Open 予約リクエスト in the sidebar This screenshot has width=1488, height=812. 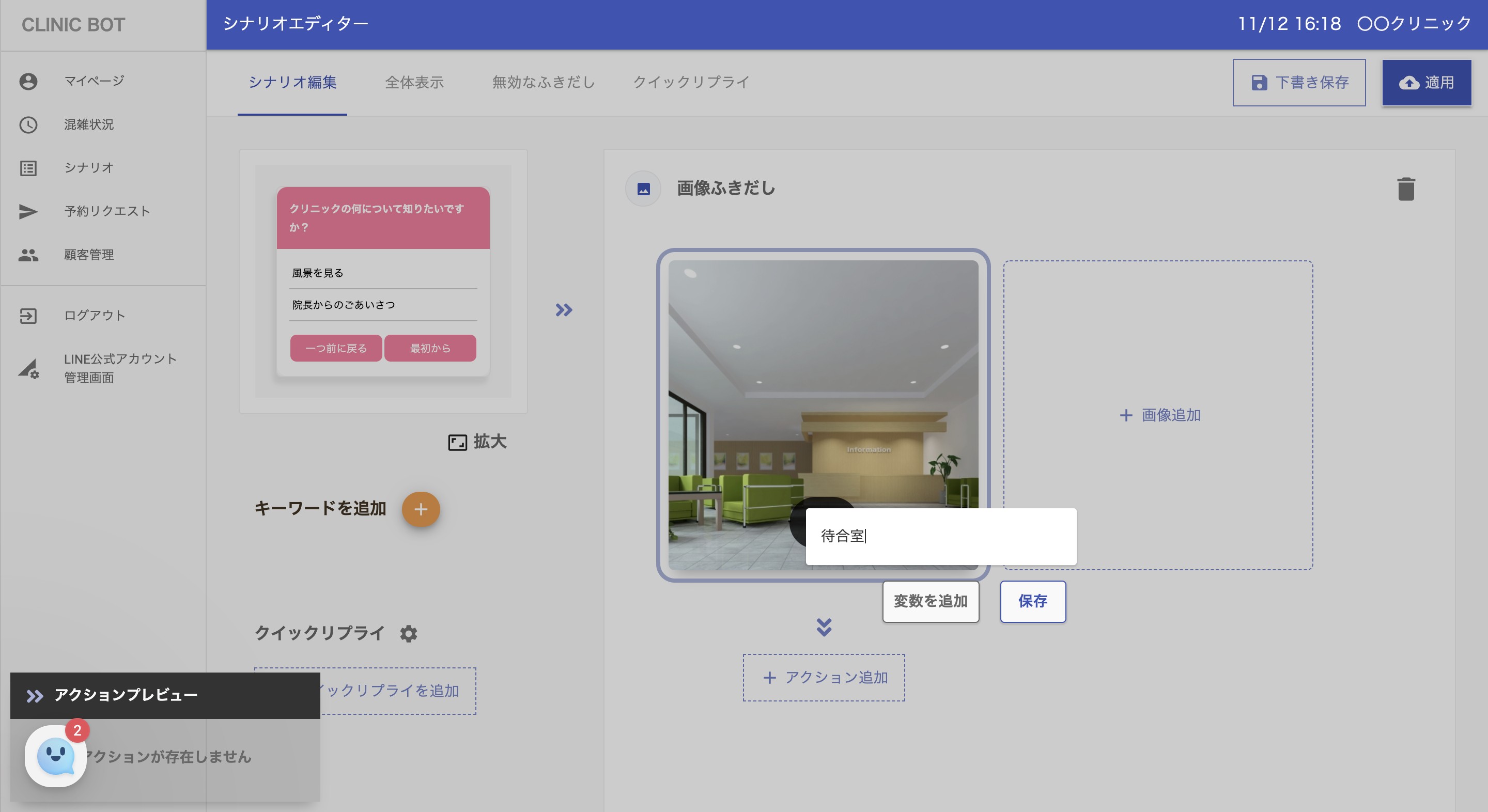(107, 211)
